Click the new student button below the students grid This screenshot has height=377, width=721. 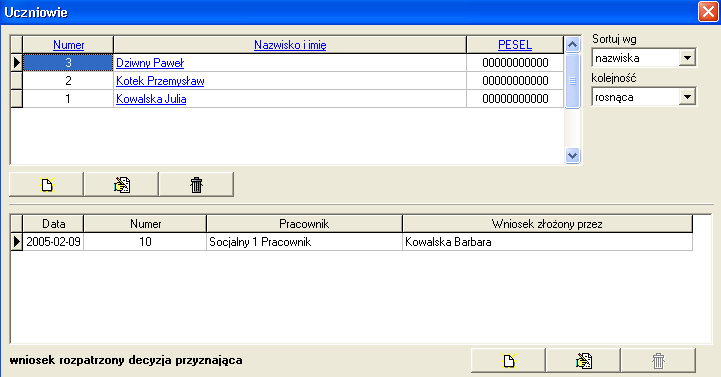pyautogui.click(x=46, y=185)
